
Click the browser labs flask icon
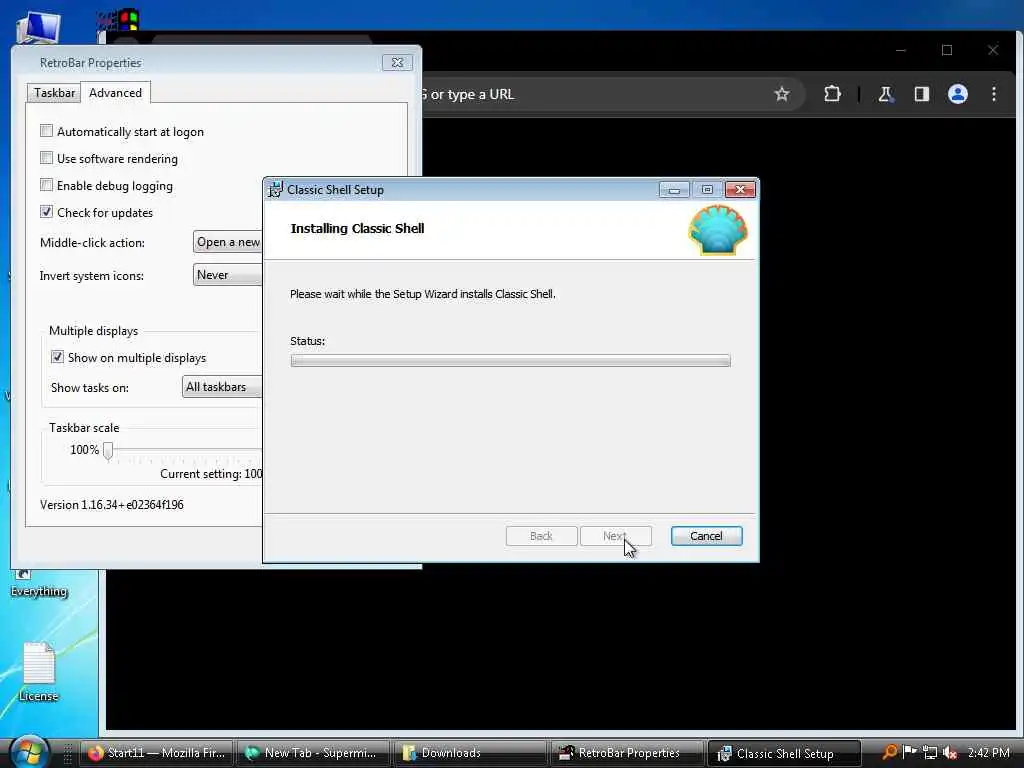tap(885, 94)
